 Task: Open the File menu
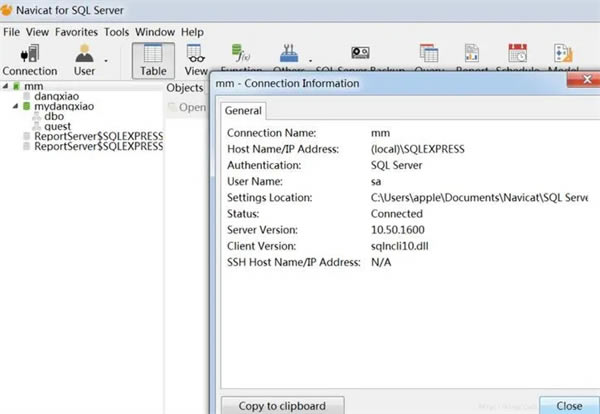tap(11, 32)
